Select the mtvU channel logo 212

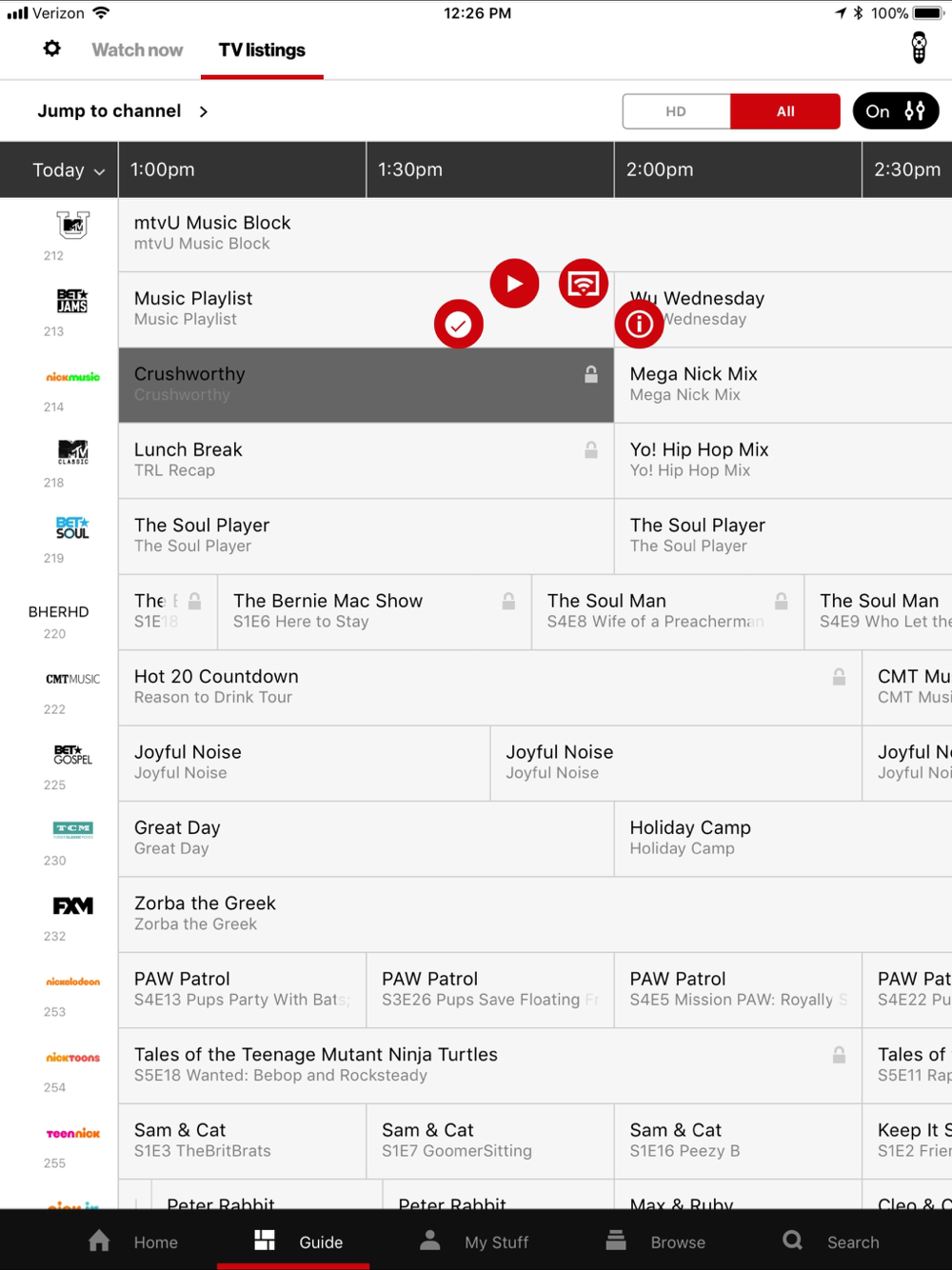pyautogui.click(x=72, y=226)
